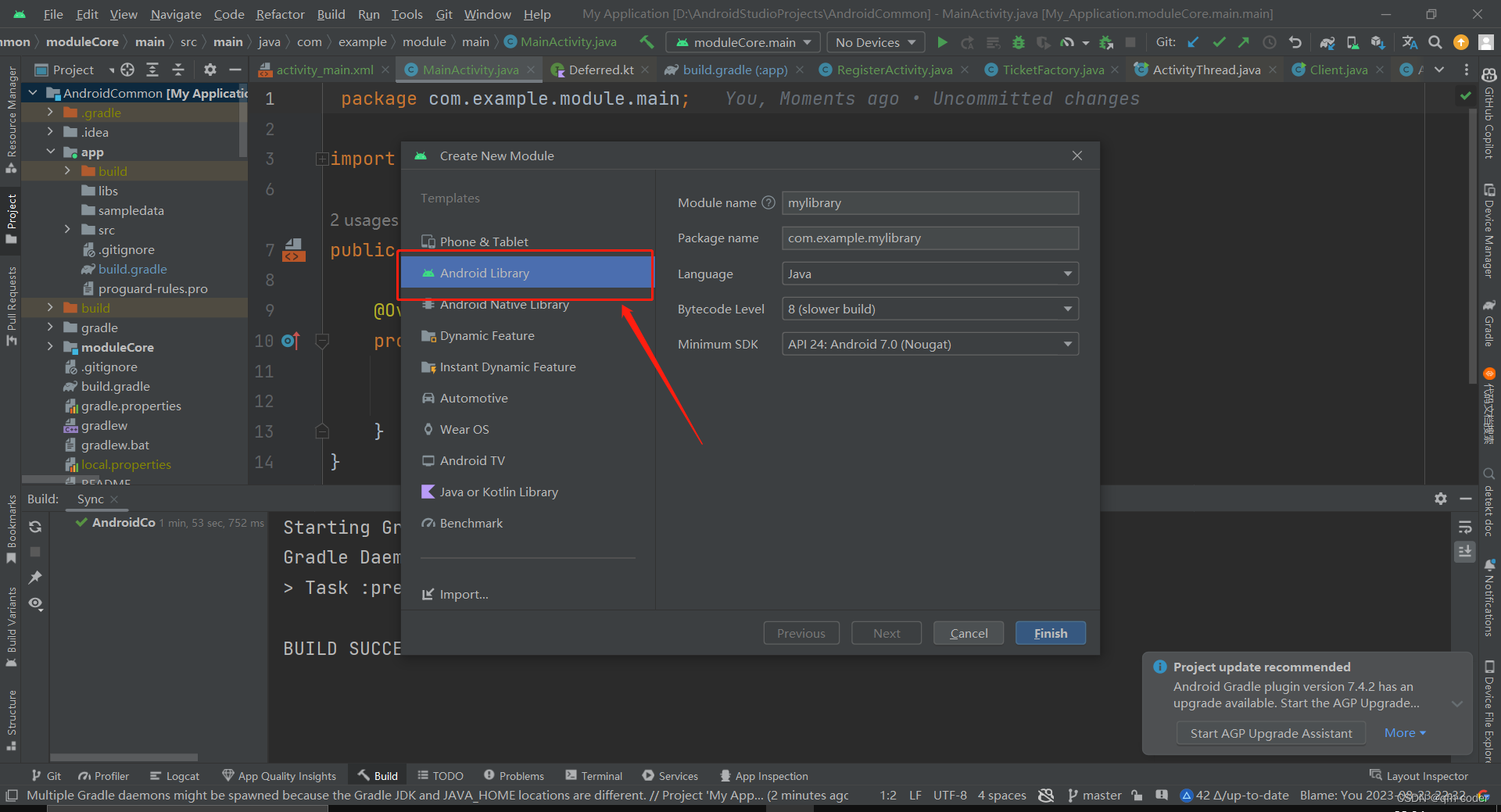The image size is (1501, 812).
Task: Click the pin tab icon in Build panel
Action: 35,578
